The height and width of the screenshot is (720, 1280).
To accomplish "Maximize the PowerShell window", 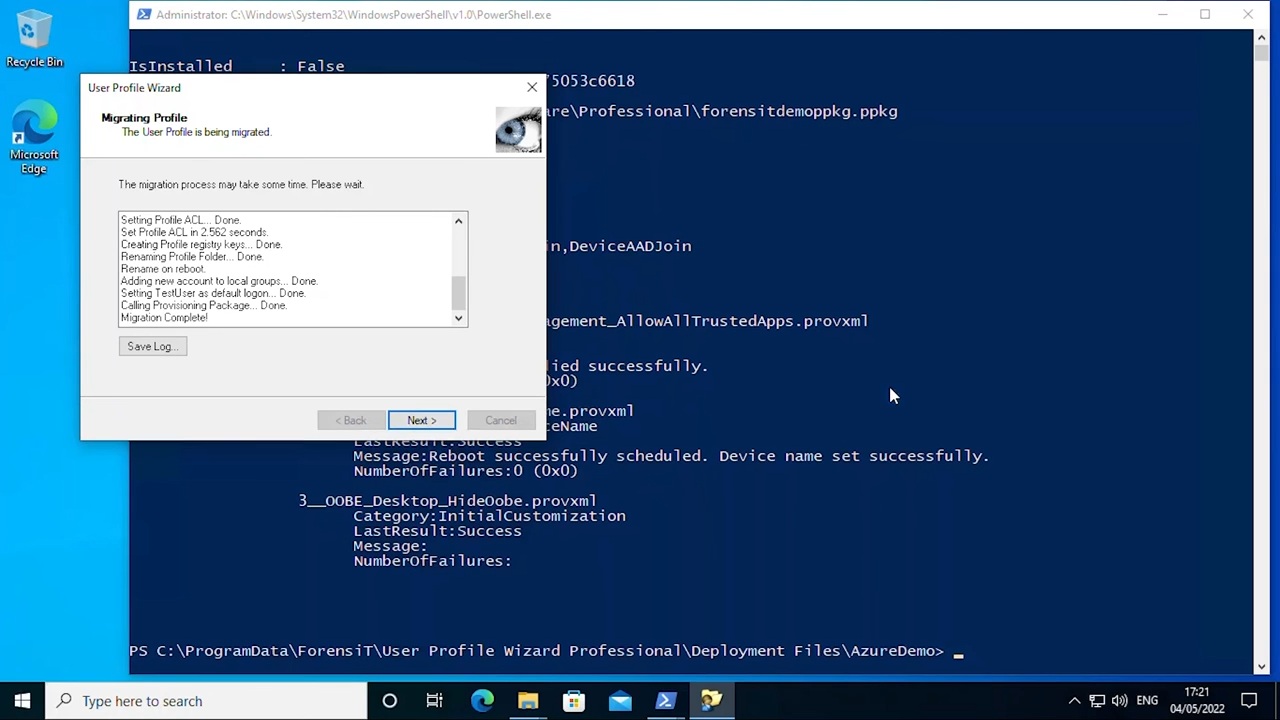I will click(1205, 14).
